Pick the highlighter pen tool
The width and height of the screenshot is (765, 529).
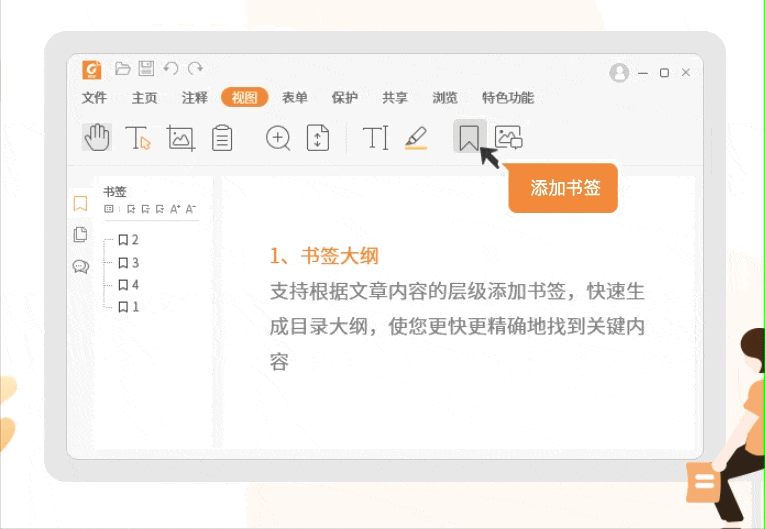pyautogui.click(x=416, y=138)
